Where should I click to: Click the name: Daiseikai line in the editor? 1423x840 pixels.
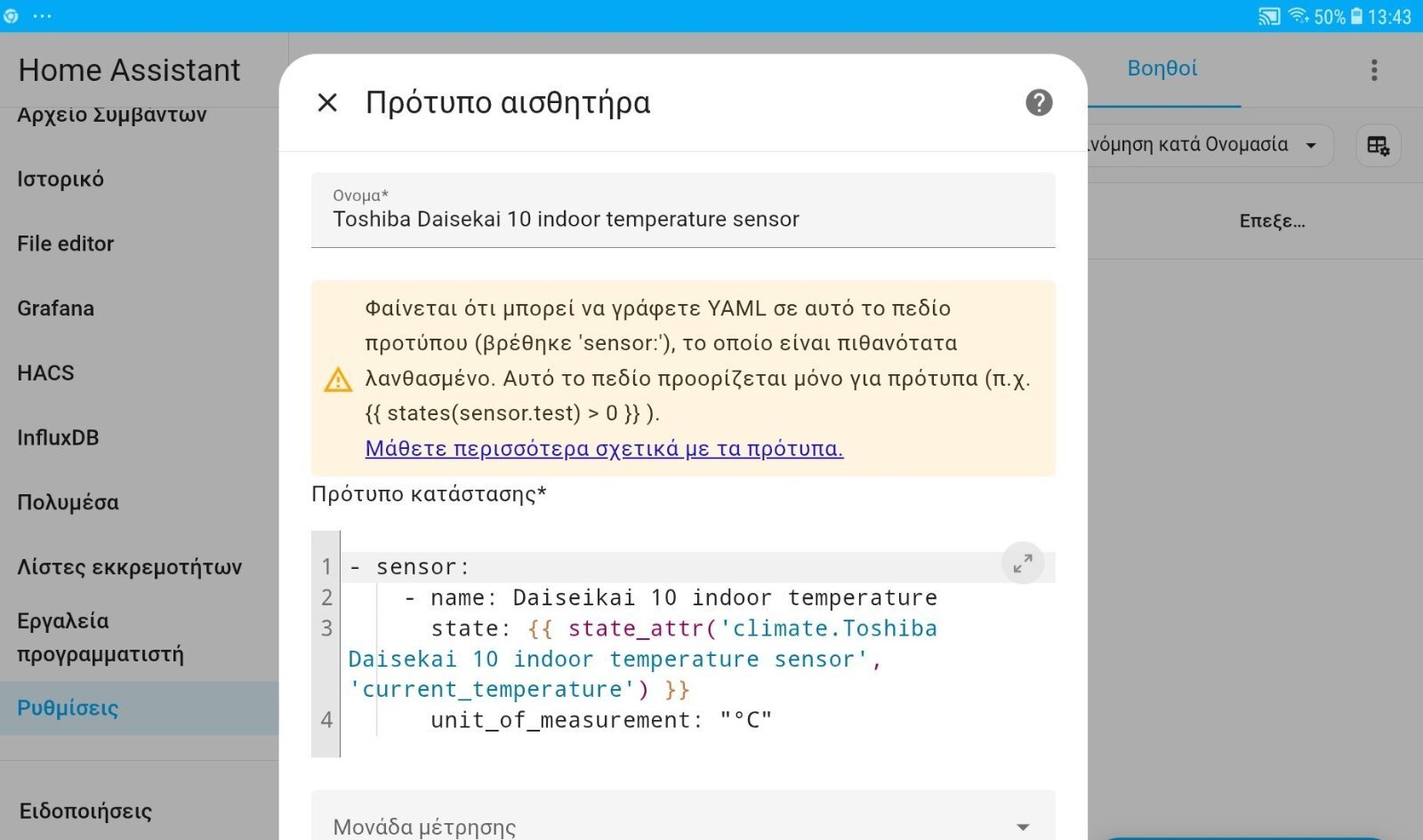coord(671,597)
